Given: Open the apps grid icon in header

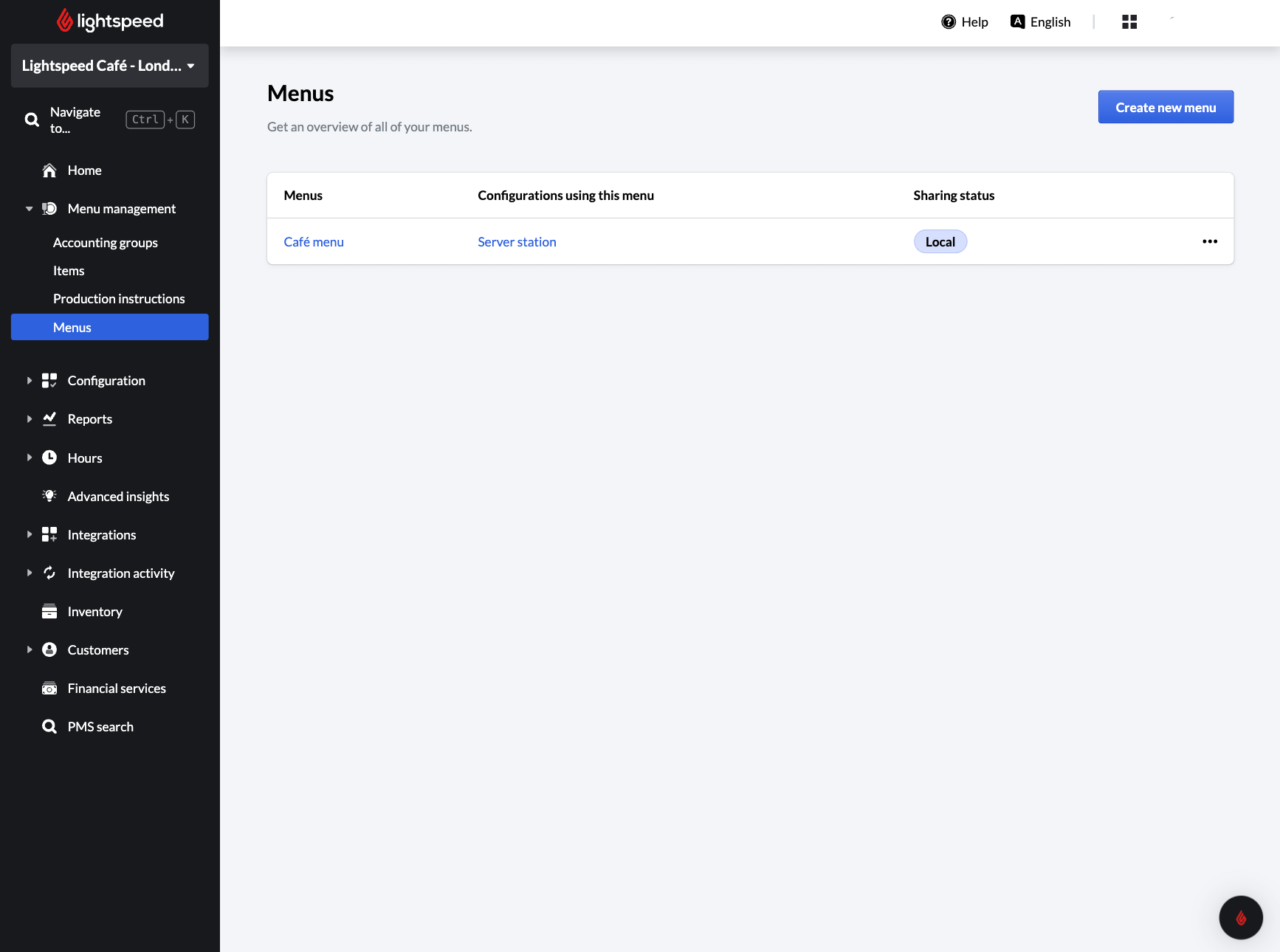Looking at the screenshot, I should (x=1129, y=22).
